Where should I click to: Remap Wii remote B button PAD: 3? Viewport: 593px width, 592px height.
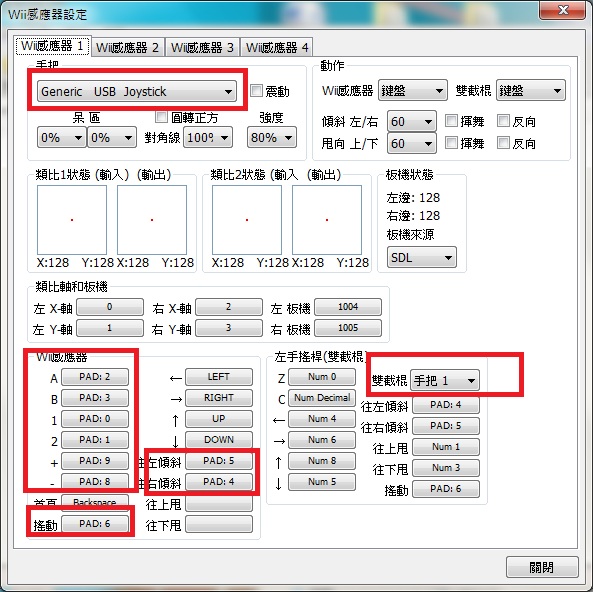[x=95, y=398]
